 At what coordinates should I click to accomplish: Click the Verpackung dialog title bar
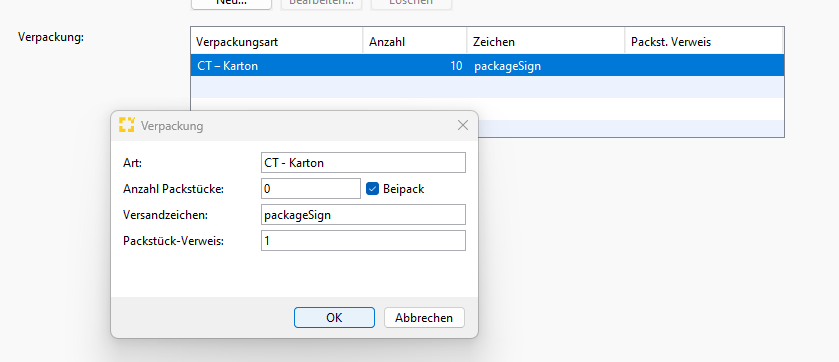click(294, 126)
